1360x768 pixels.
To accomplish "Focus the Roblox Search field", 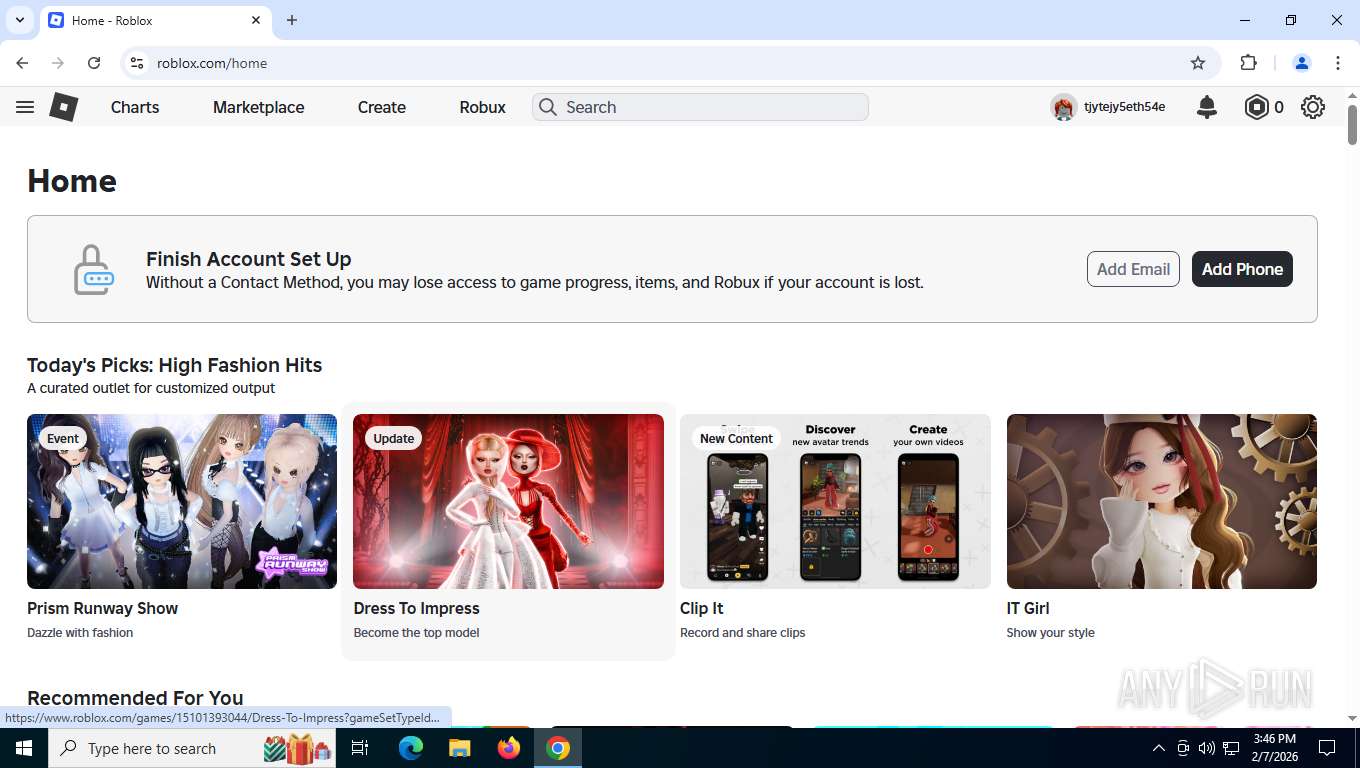I will tap(700, 107).
